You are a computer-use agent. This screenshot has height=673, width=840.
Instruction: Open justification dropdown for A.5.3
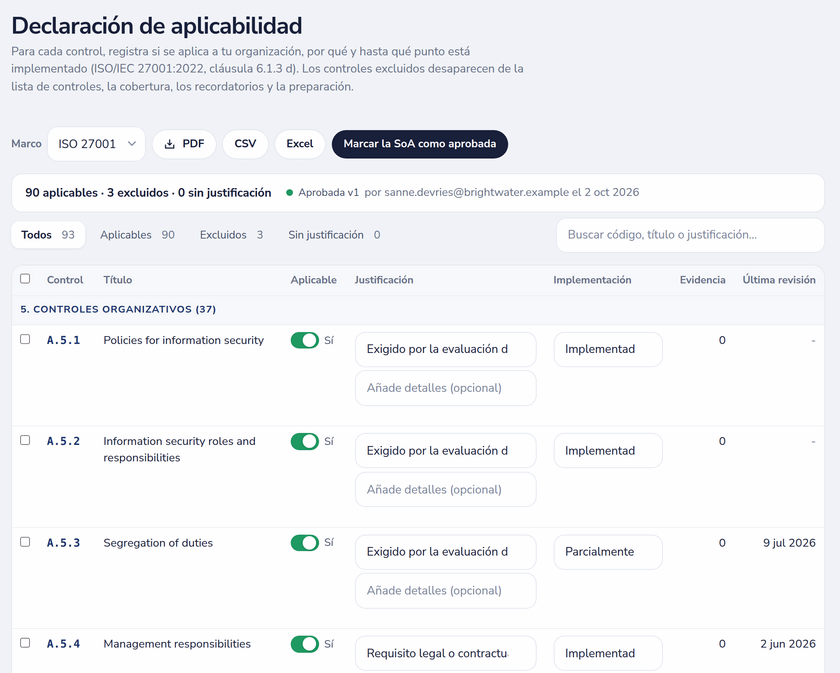tap(446, 552)
